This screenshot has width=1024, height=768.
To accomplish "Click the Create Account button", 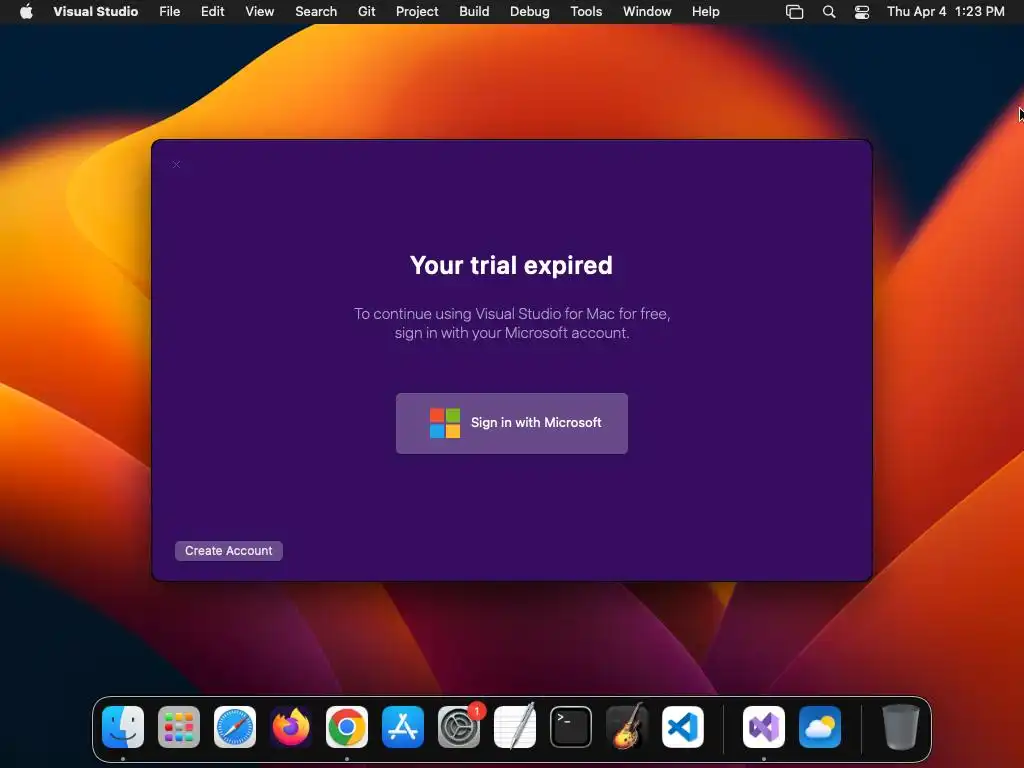I will point(229,551).
